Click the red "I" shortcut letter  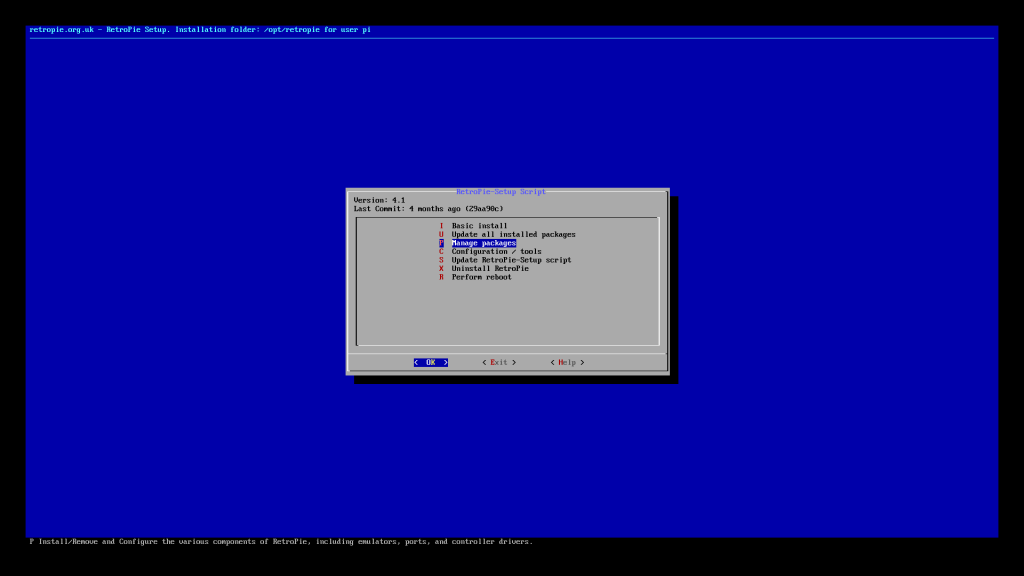pos(440,226)
